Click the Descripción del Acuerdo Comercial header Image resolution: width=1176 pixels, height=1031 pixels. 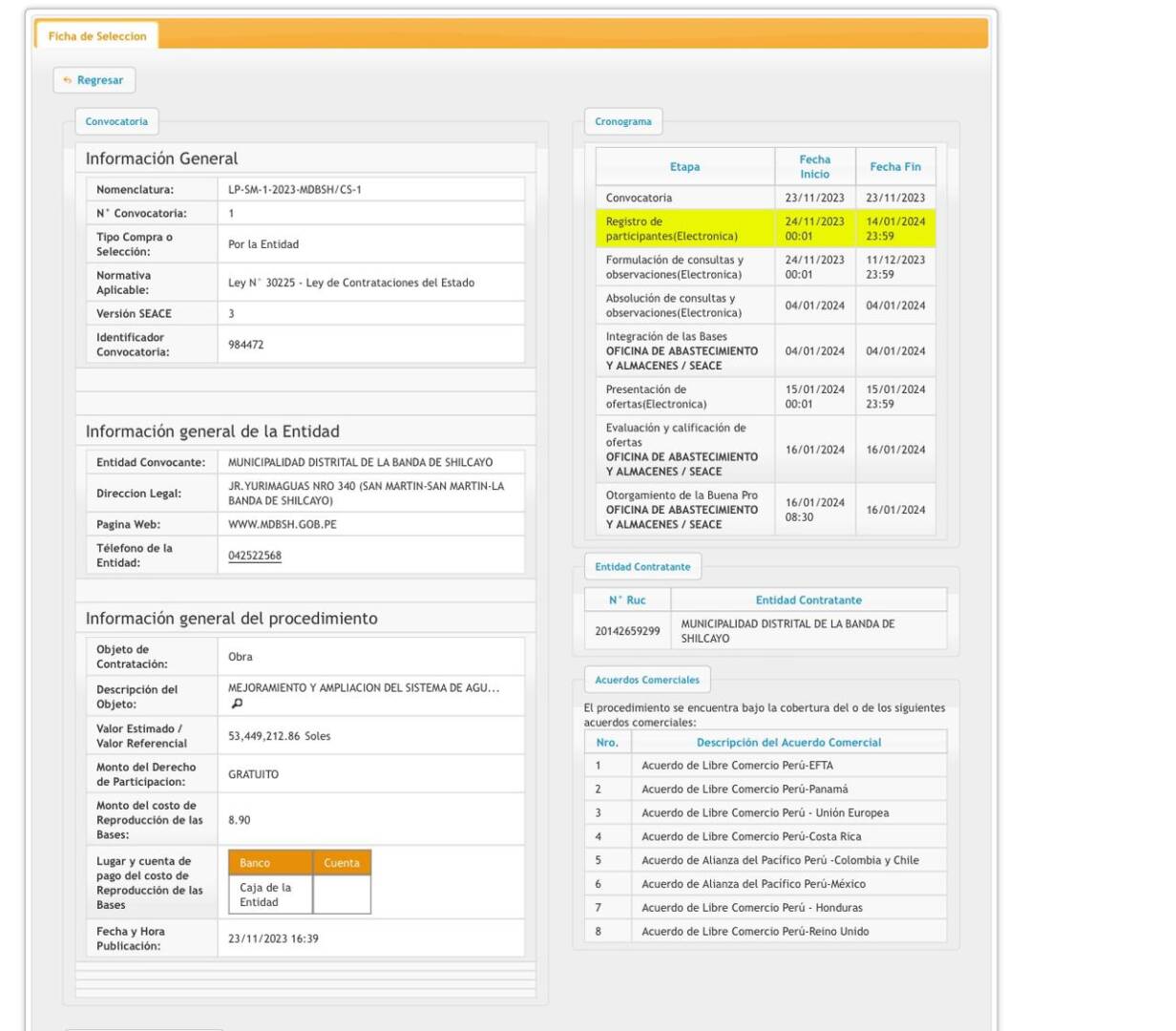click(x=788, y=743)
